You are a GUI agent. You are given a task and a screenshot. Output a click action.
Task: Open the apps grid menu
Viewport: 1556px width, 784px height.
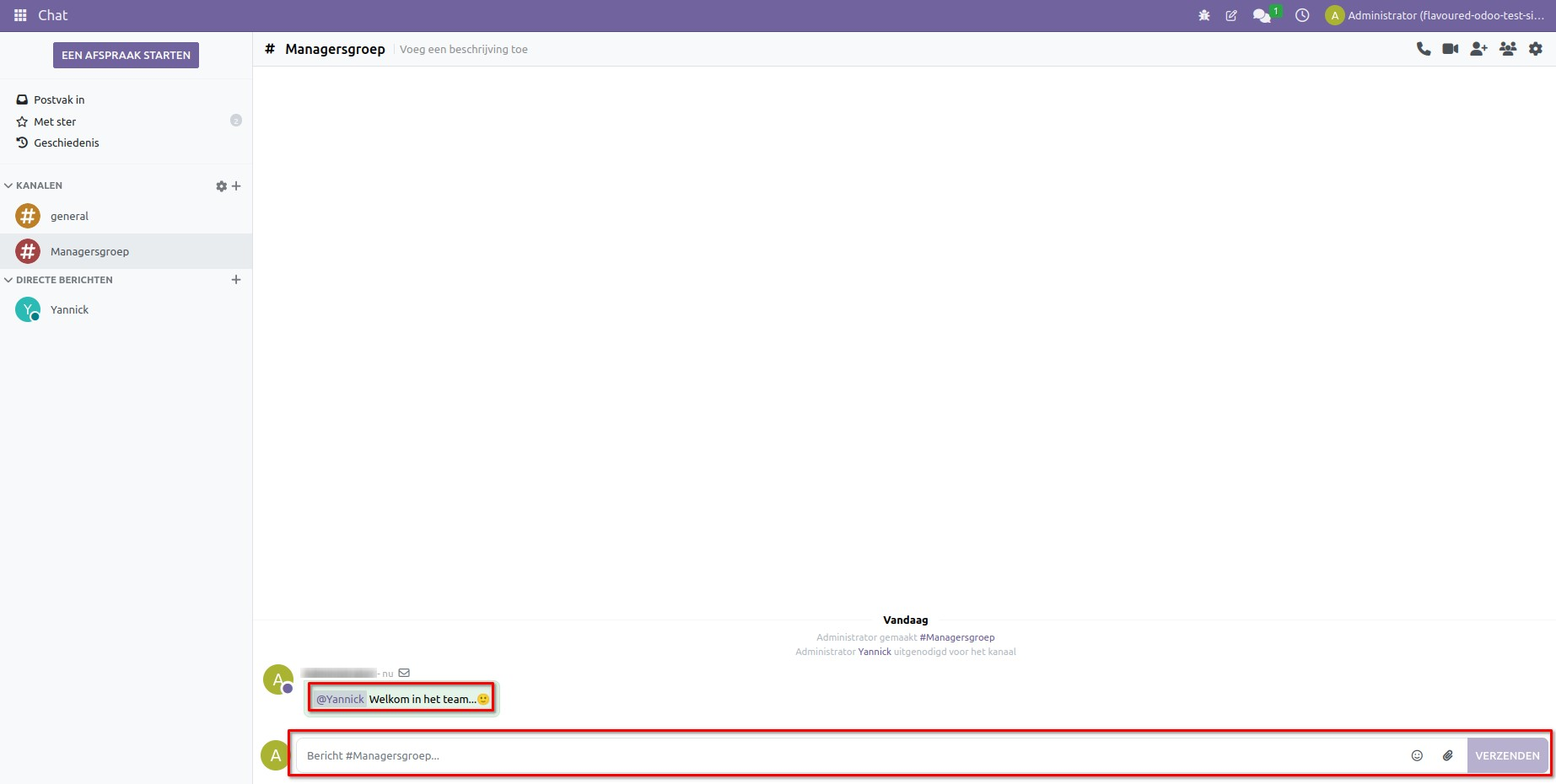pos(19,15)
